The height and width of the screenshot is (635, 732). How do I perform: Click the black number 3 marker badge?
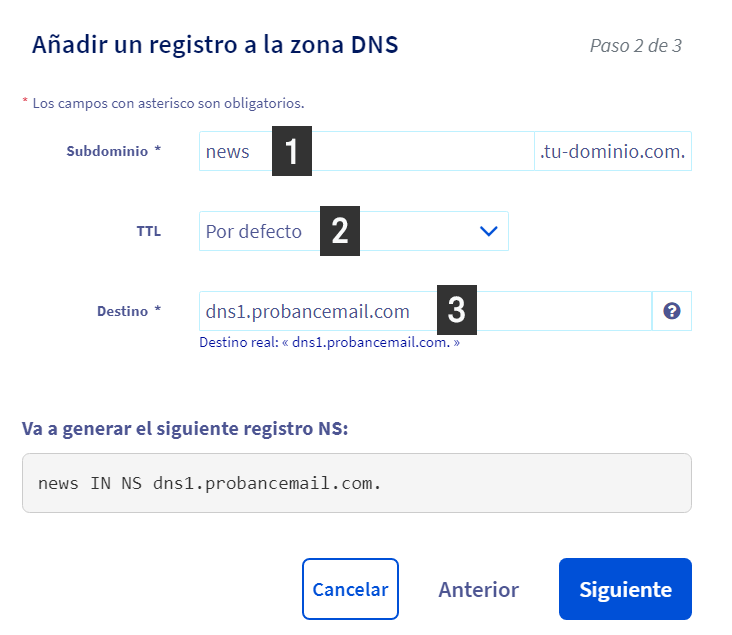457,310
